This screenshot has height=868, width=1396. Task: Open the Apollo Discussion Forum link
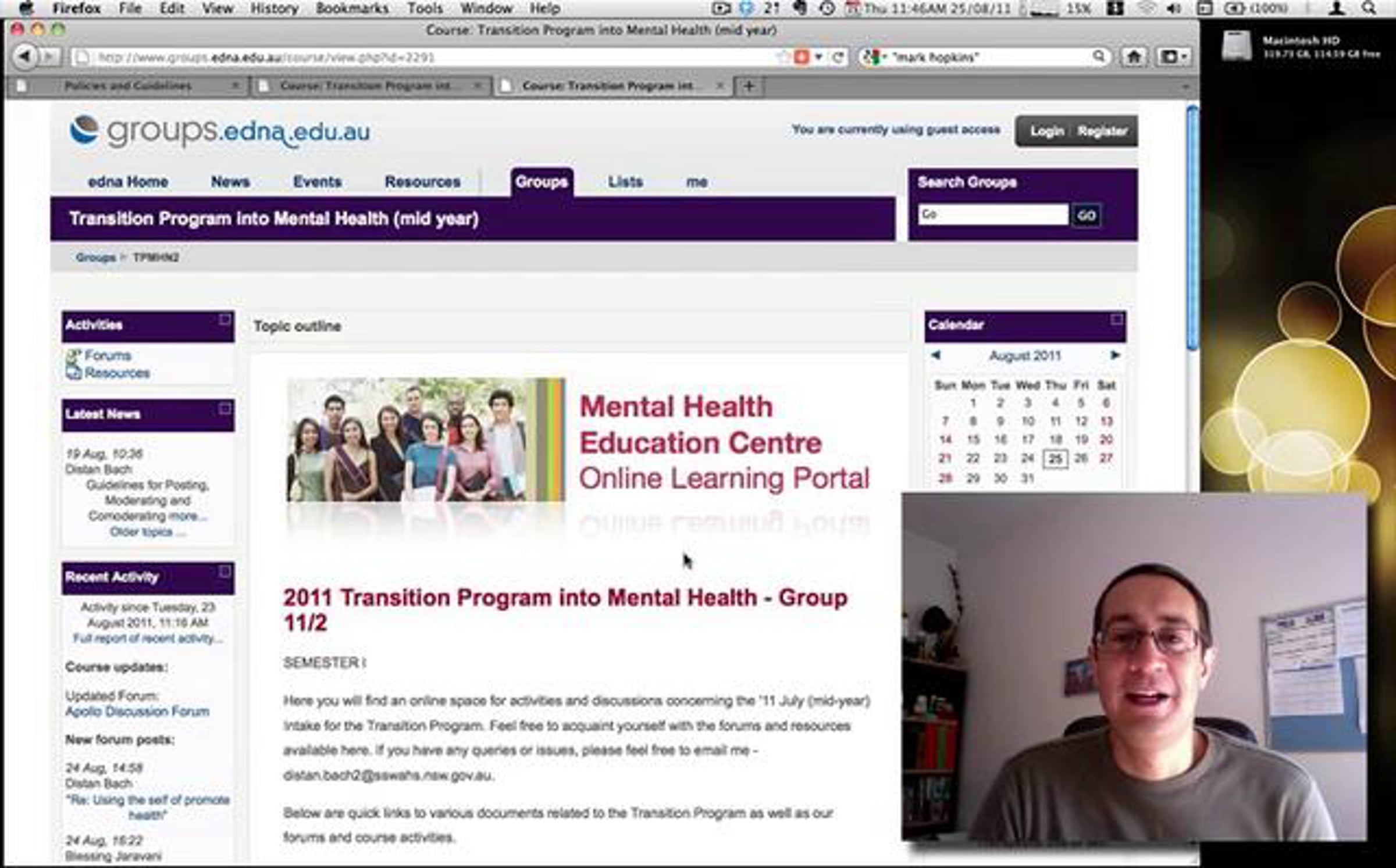pos(137,711)
